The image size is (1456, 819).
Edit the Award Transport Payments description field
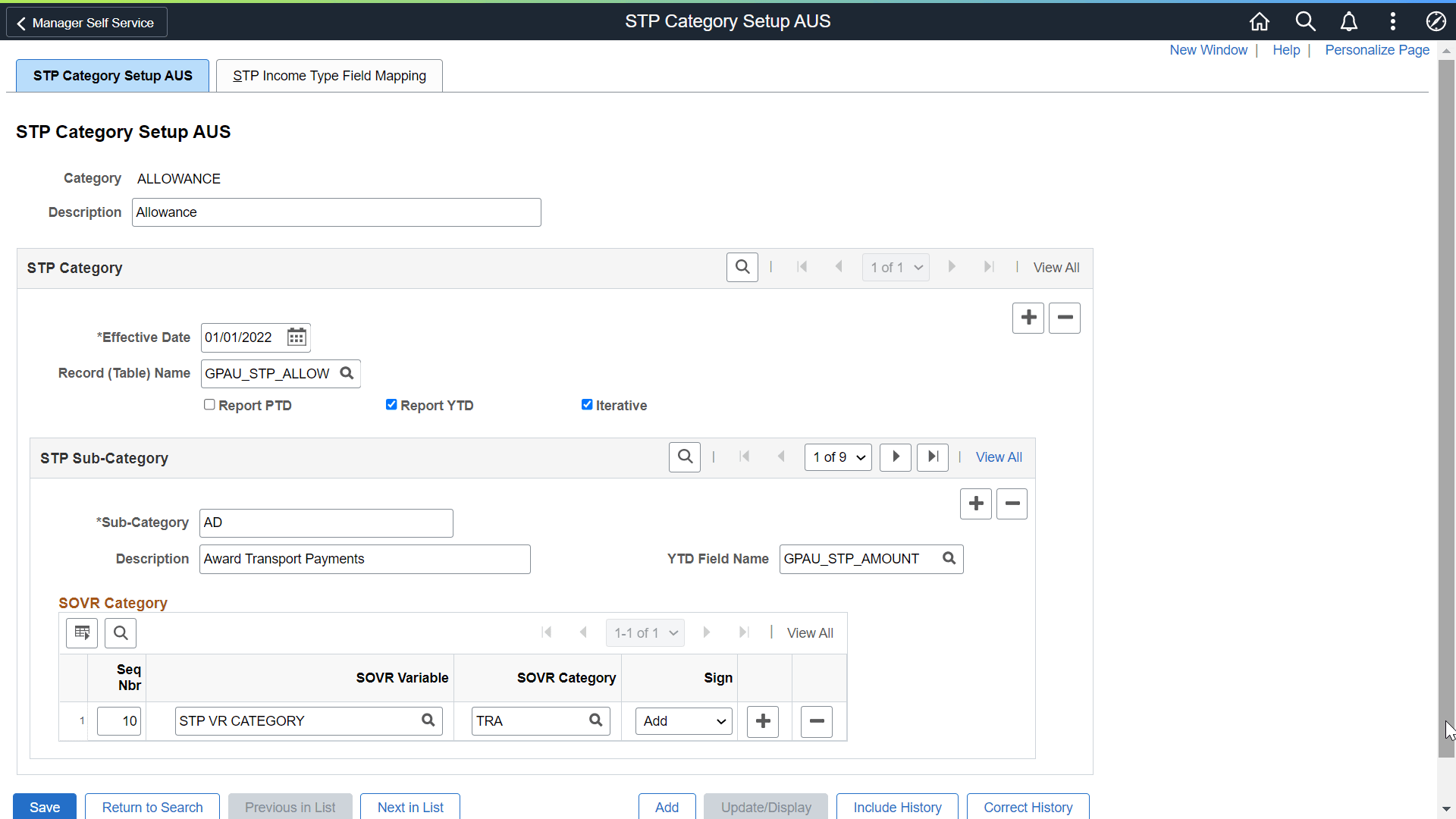tap(364, 559)
